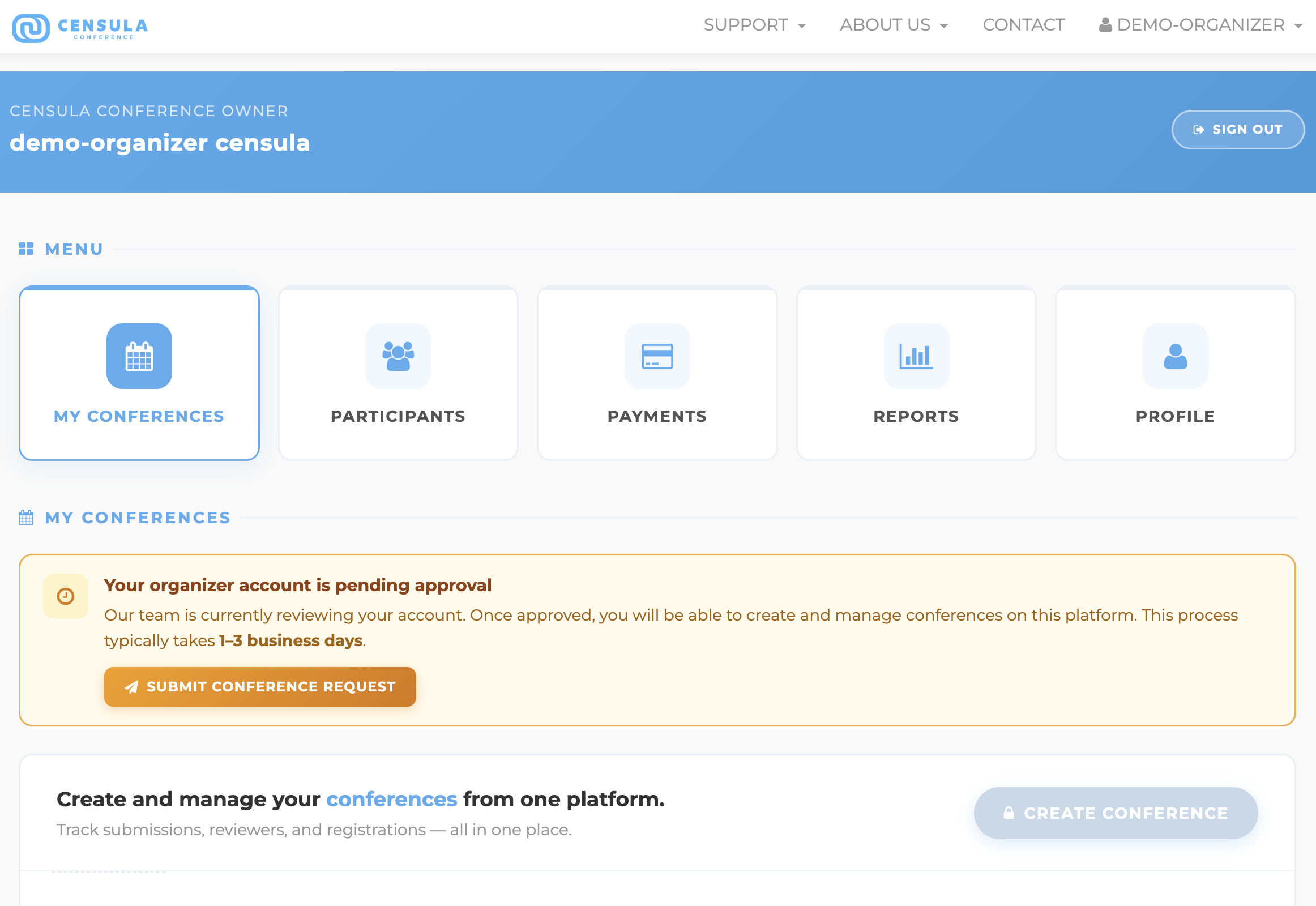The image size is (1316, 906).
Task: Select the My Conferences calendar icon
Action: 139,357
